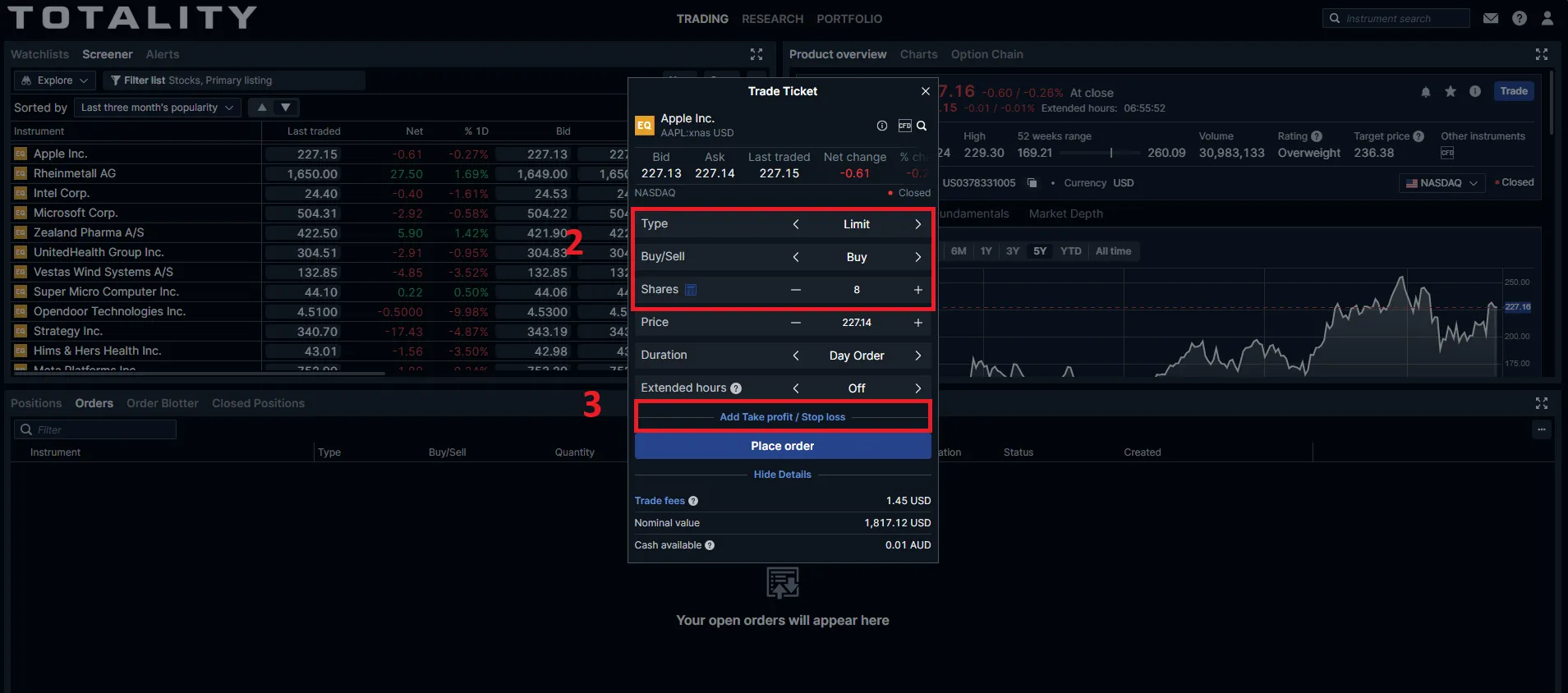The height and width of the screenshot is (693, 1568).
Task: Toggle Buy/Sell with the right arrow
Action: pos(917,257)
